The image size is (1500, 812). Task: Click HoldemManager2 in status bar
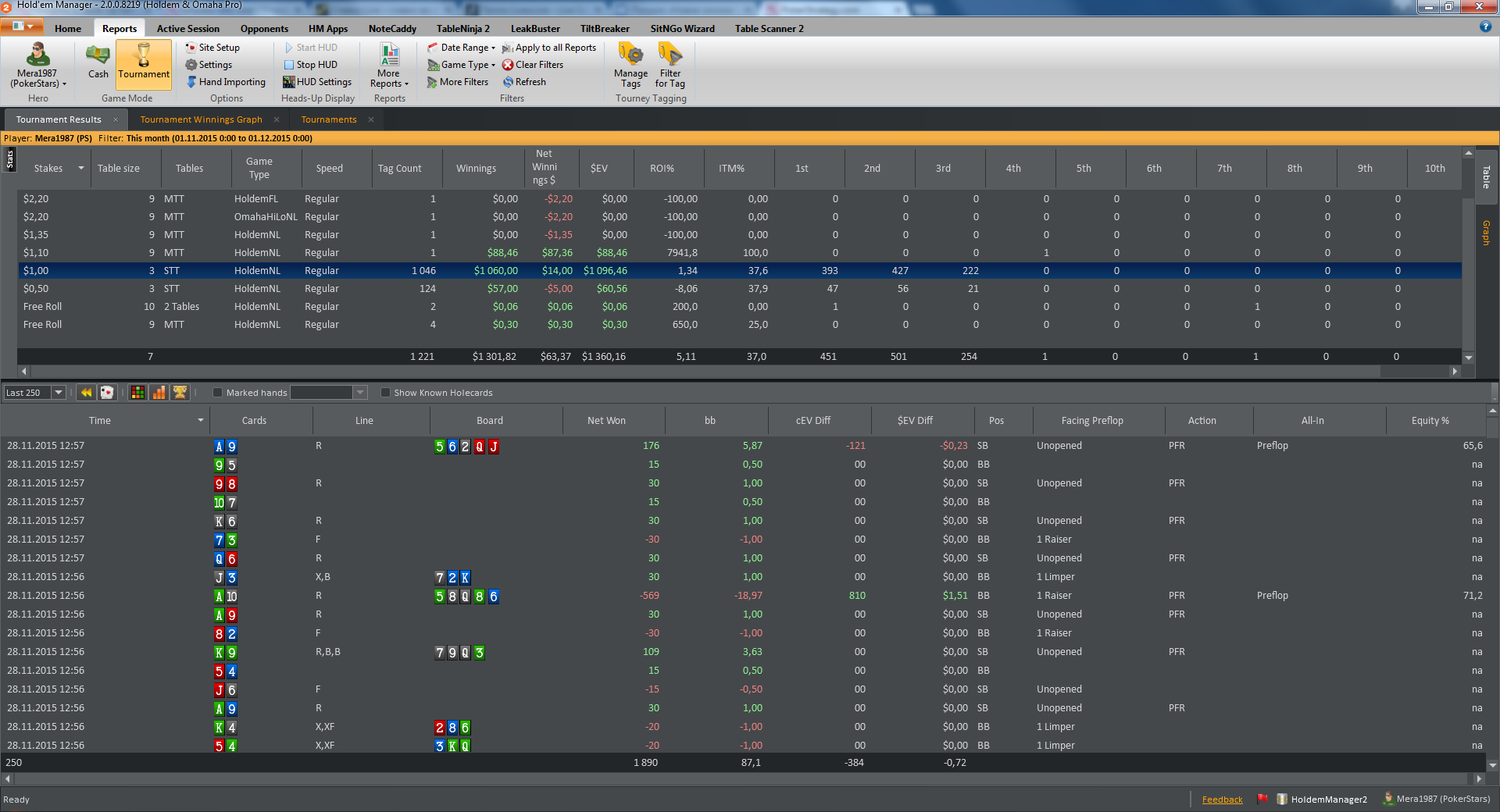[1322, 800]
